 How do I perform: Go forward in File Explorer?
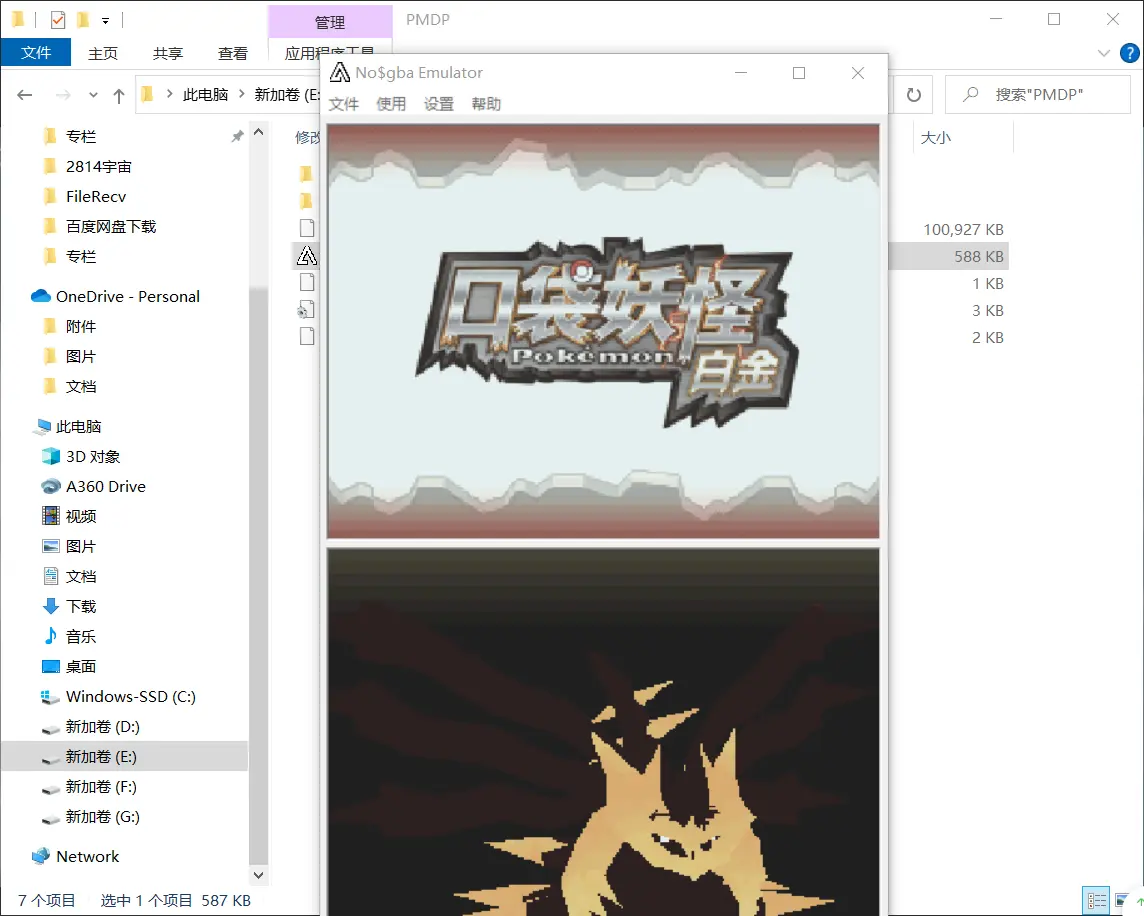click(x=63, y=95)
